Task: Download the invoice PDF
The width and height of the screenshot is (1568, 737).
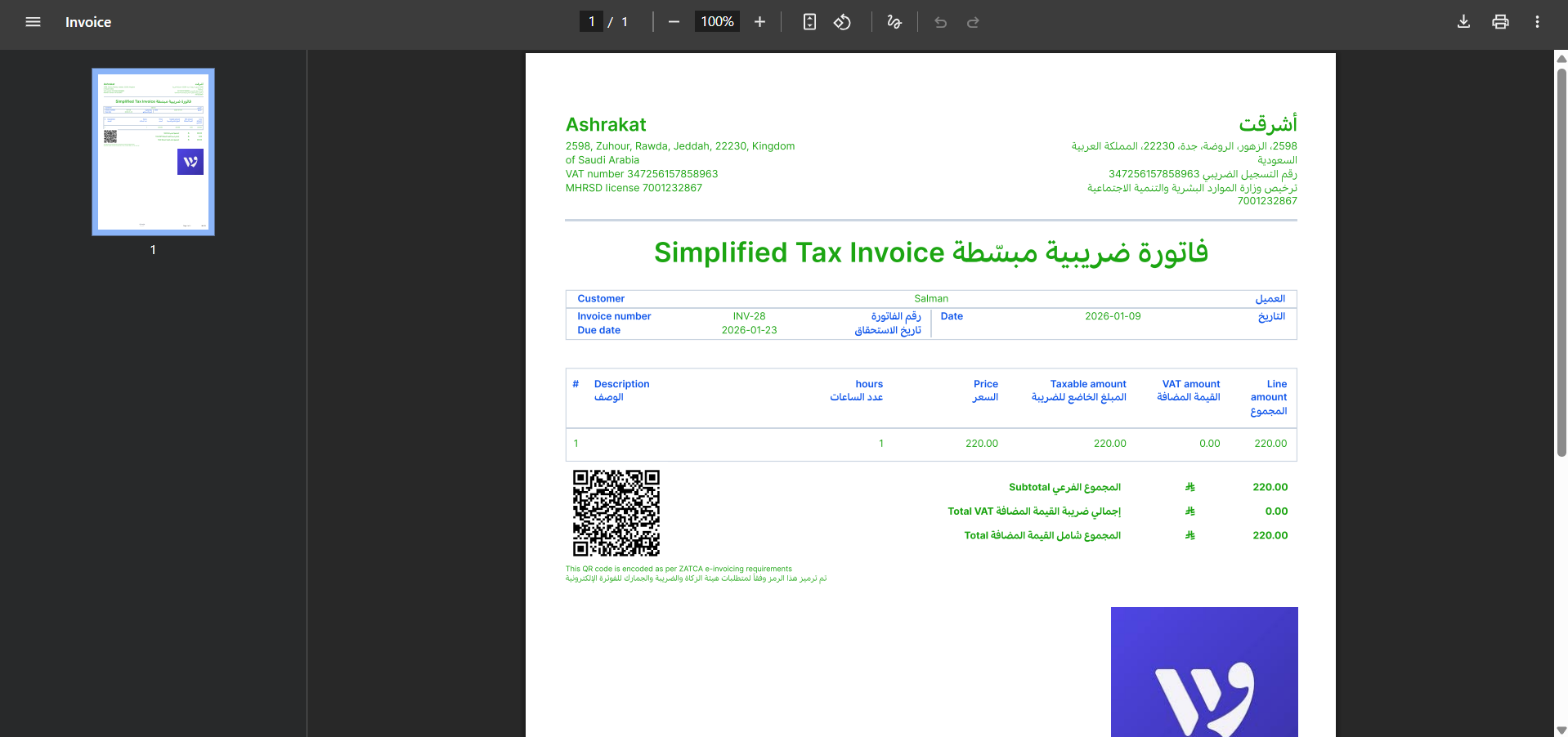Action: click(1463, 22)
